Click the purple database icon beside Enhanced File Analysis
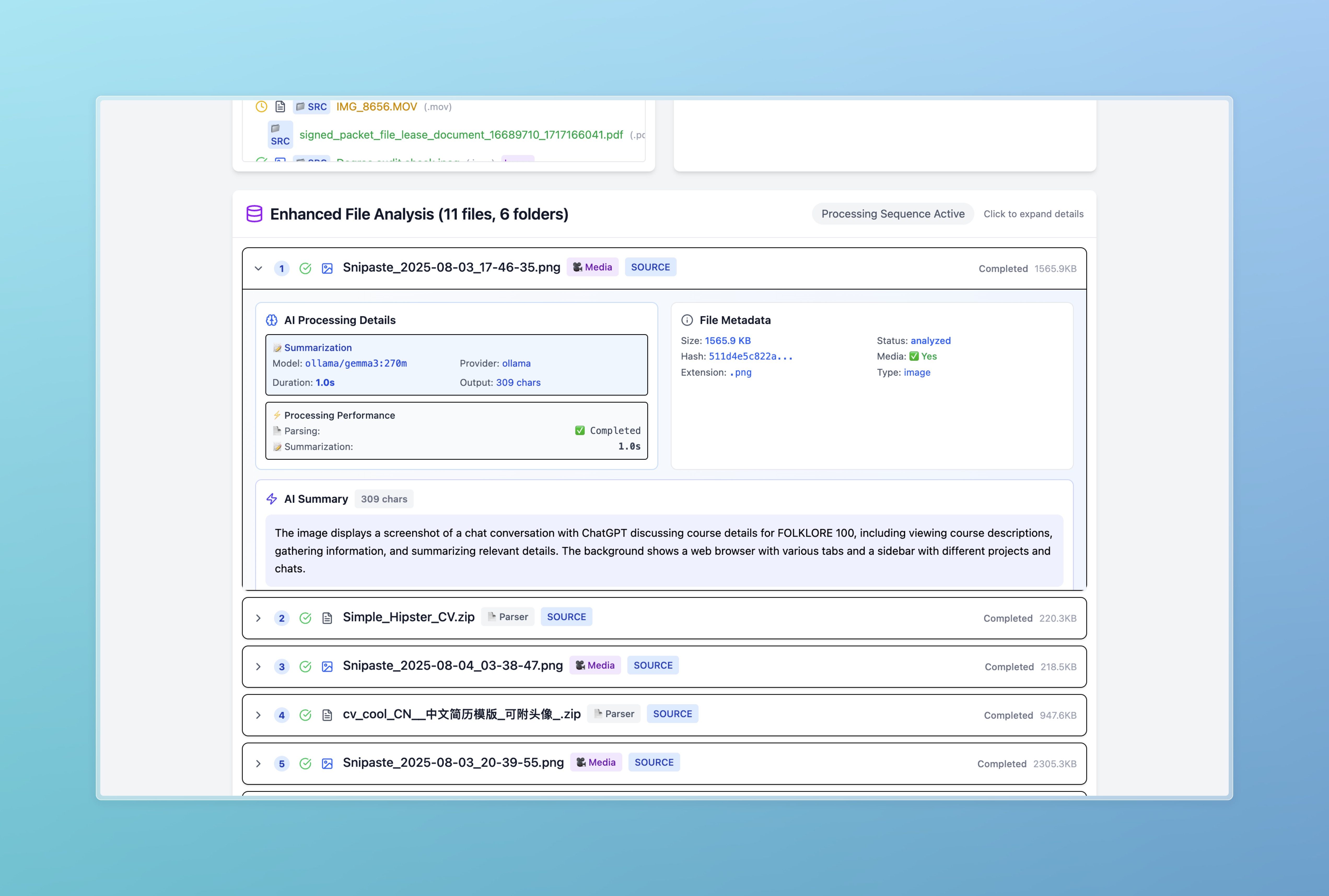 tap(254, 214)
